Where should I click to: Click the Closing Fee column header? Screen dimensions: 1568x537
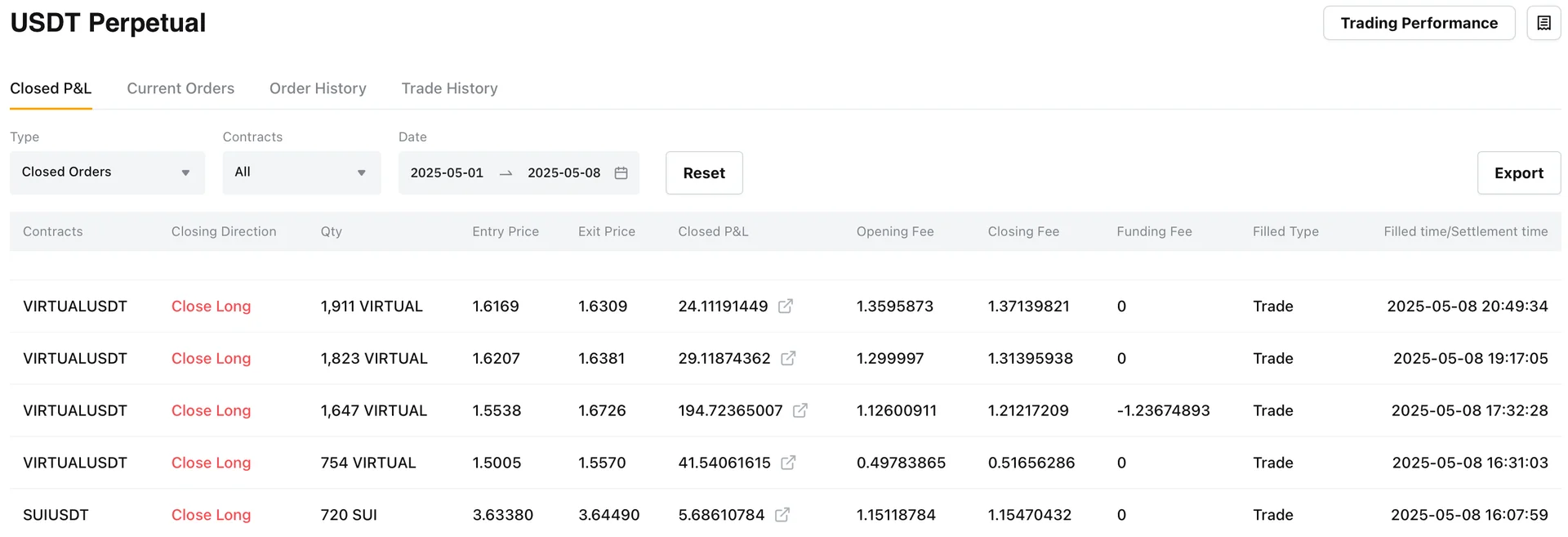point(1023,231)
